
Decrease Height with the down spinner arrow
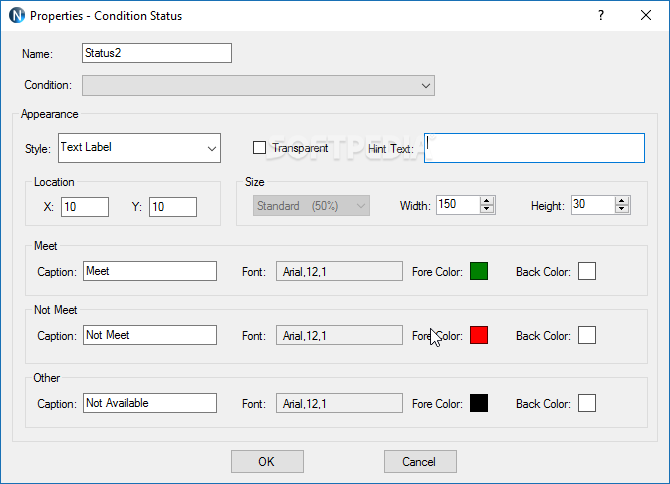(622, 210)
